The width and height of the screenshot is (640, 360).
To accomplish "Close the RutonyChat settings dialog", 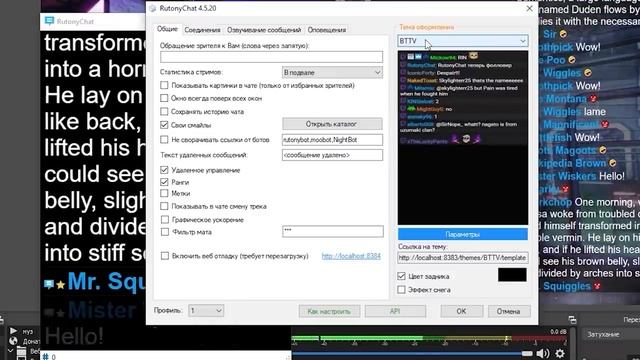I will point(529,8).
